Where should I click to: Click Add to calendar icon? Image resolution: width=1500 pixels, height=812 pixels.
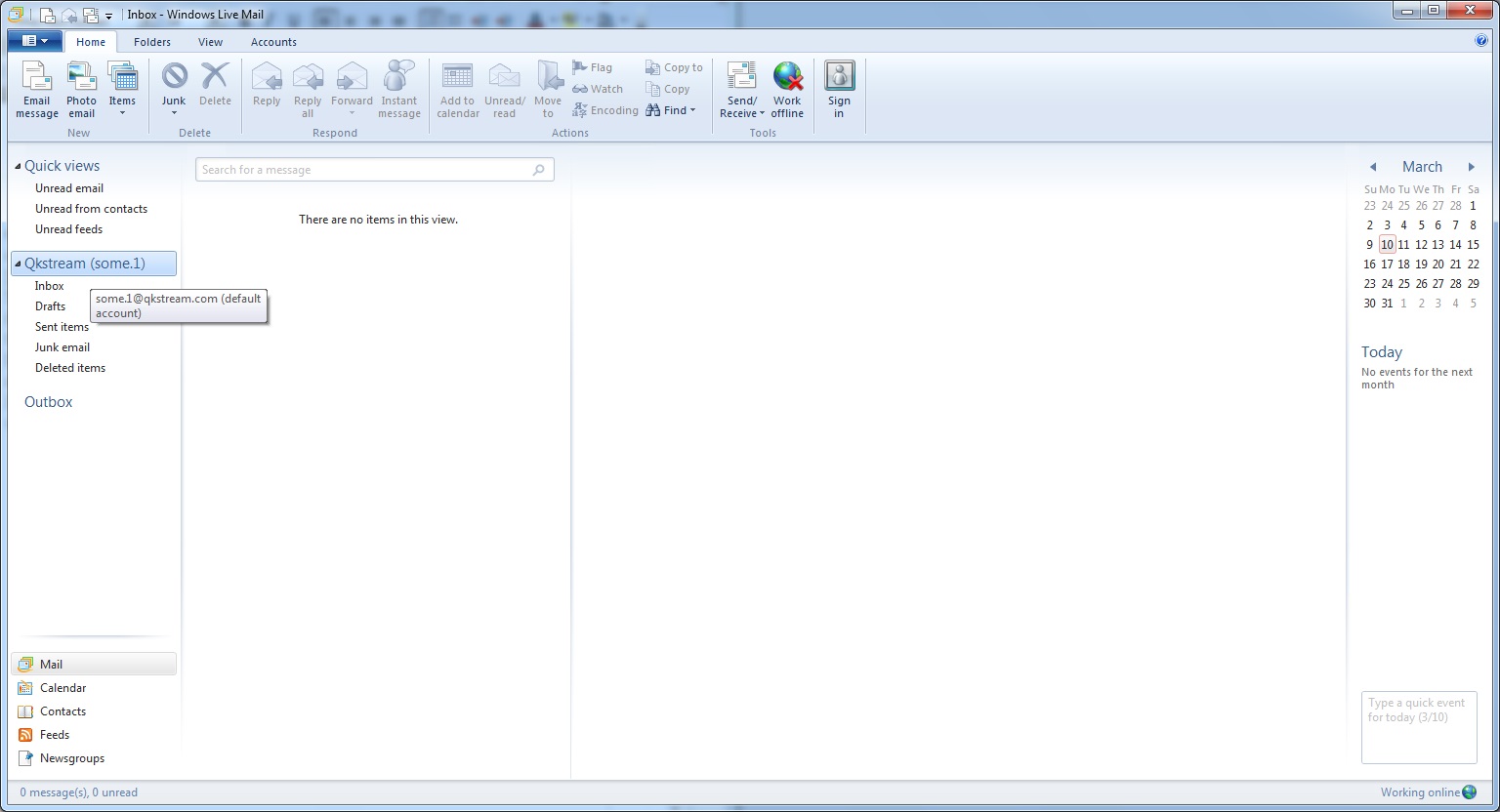pyautogui.click(x=458, y=90)
